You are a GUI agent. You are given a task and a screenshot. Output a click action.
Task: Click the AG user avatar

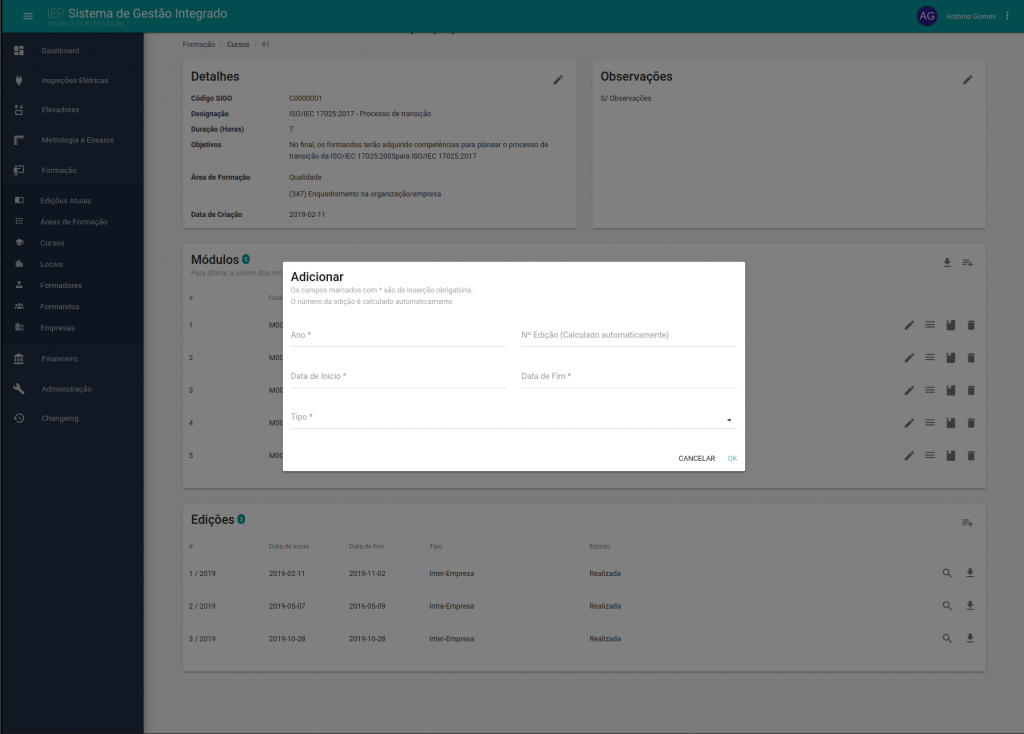927,16
